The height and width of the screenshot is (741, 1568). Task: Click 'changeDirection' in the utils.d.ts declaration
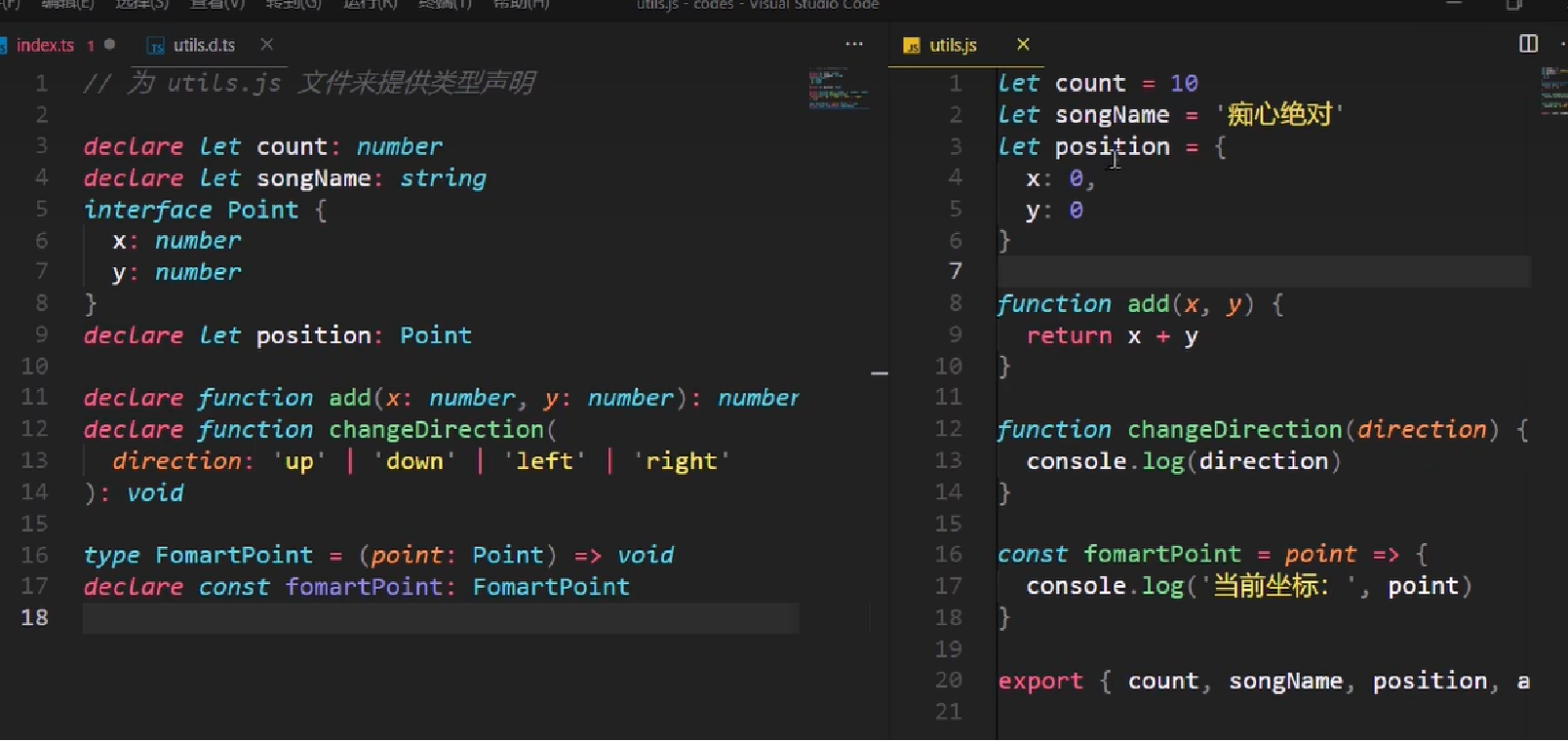click(x=436, y=429)
